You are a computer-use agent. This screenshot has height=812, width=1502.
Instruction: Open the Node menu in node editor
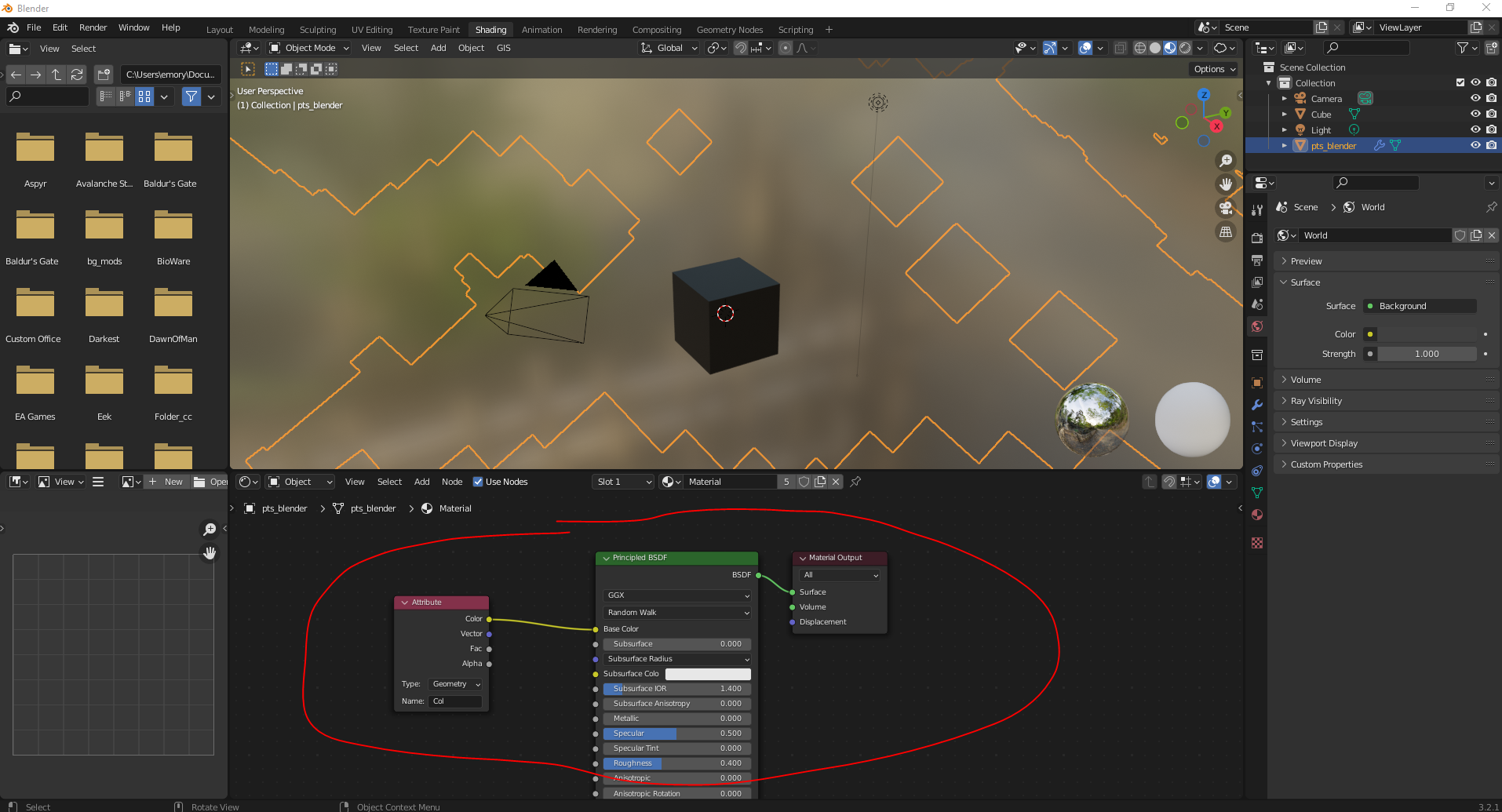coord(452,482)
